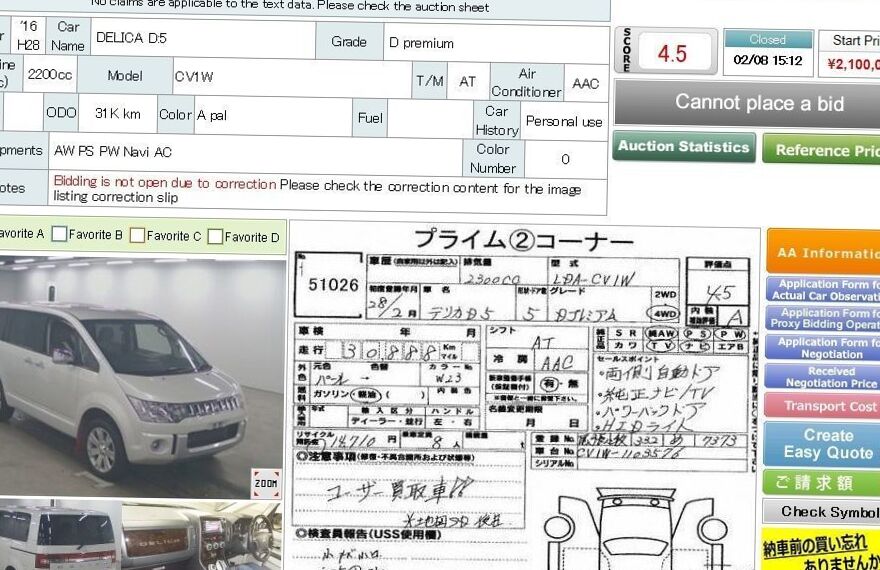Select the 2200cc engine value
The height and width of the screenshot is (570, 880).
[49, 75]
